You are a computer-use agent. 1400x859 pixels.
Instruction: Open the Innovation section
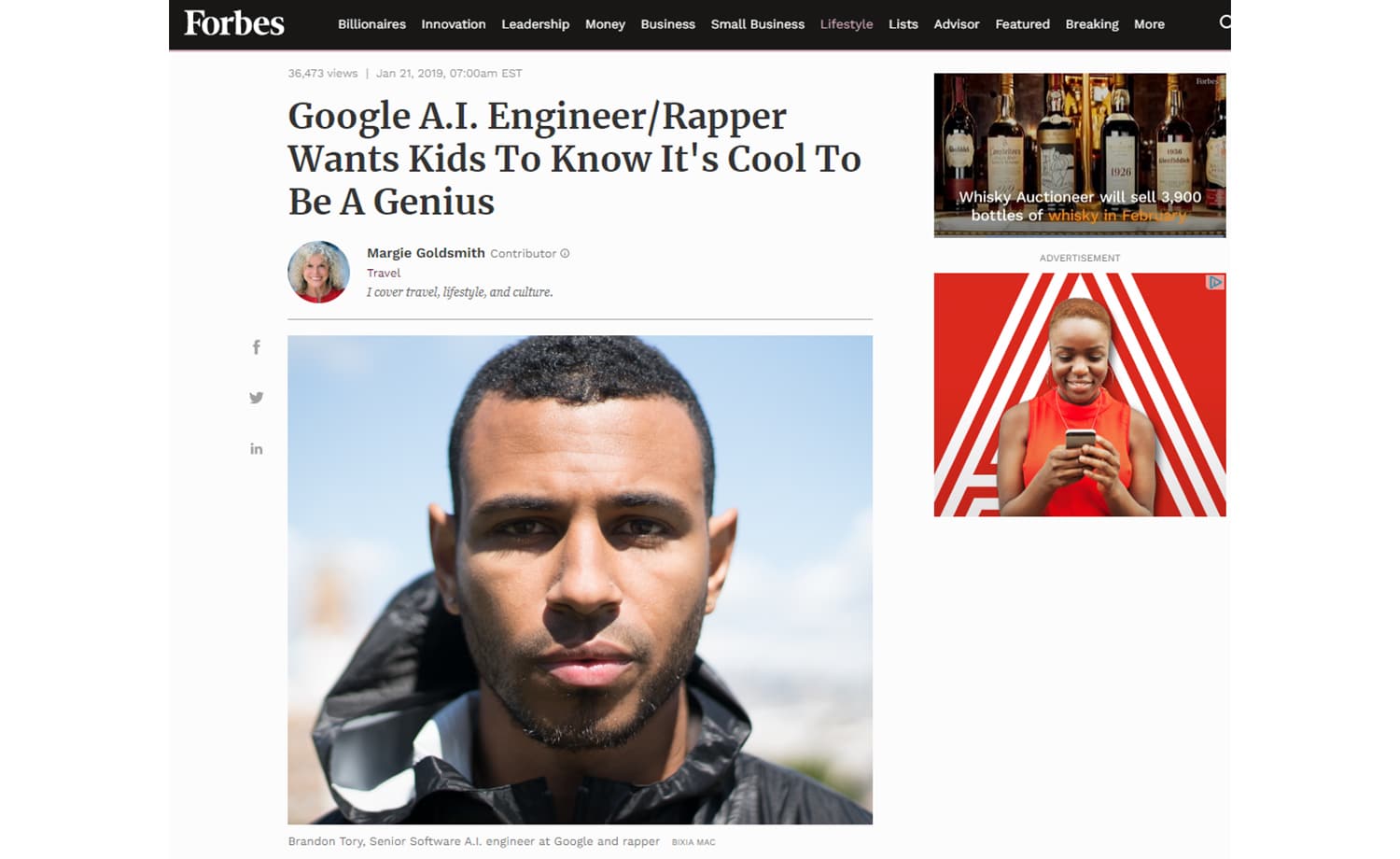click(x=453, y=24)
